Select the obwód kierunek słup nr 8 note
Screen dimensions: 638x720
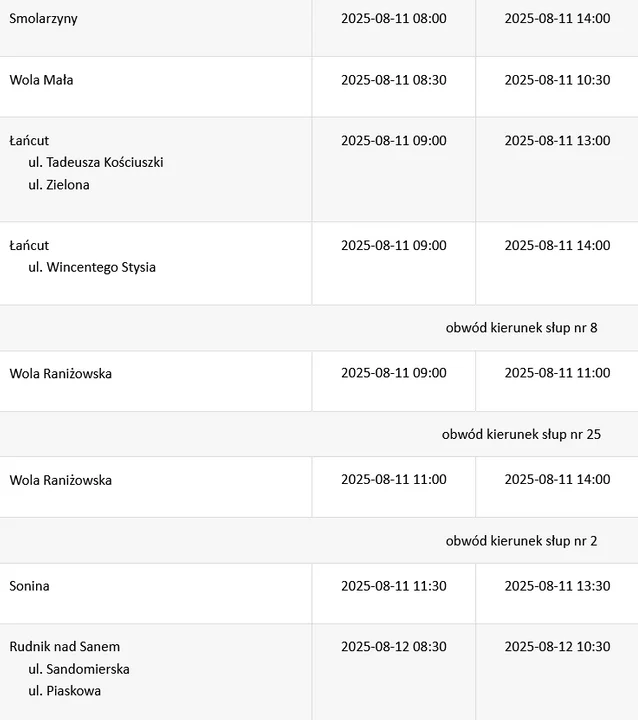[521, 328]
